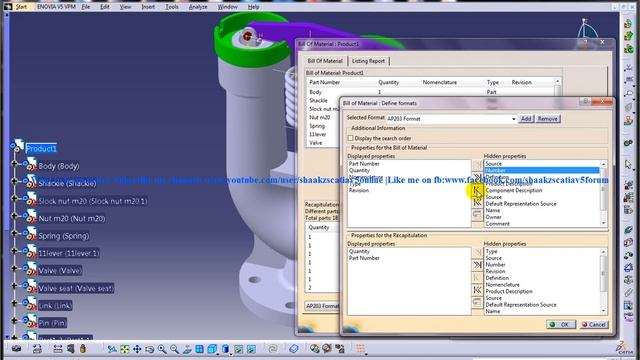Open the Isometric View icon
Viewport: 640px width, 360px height.
212,349
